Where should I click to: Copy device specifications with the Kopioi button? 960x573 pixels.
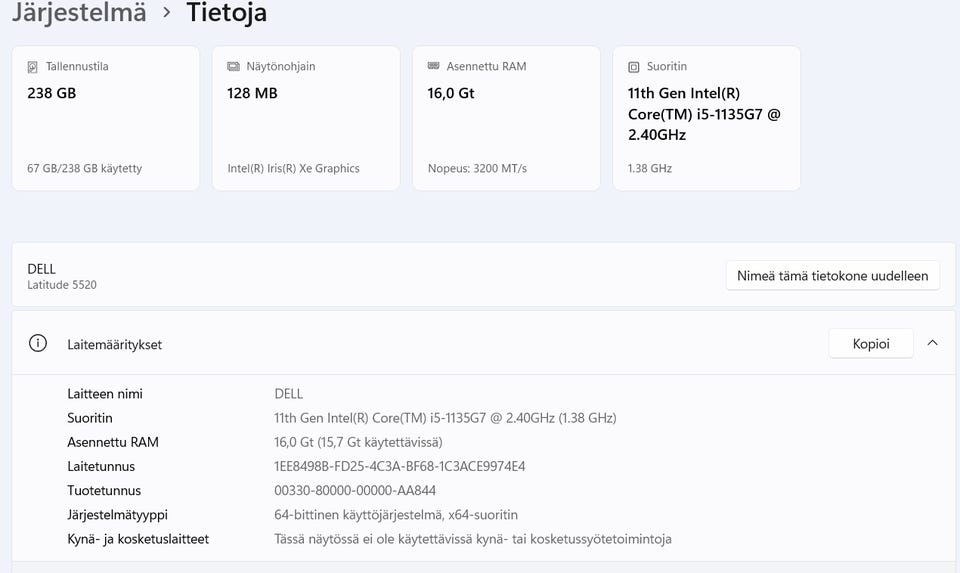point(870,344)
